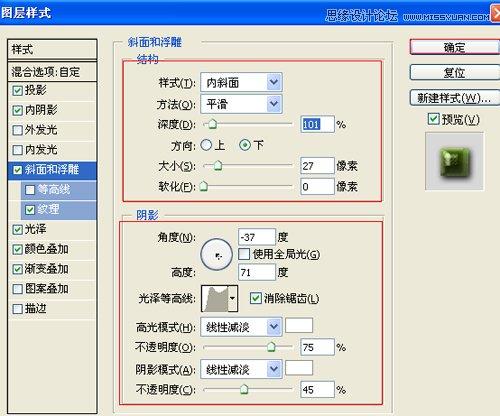Viewport: 500px width, 416px height.
Task: Uncheck the 斜面和浮雕 checkbox
Action: coord(17,170)
